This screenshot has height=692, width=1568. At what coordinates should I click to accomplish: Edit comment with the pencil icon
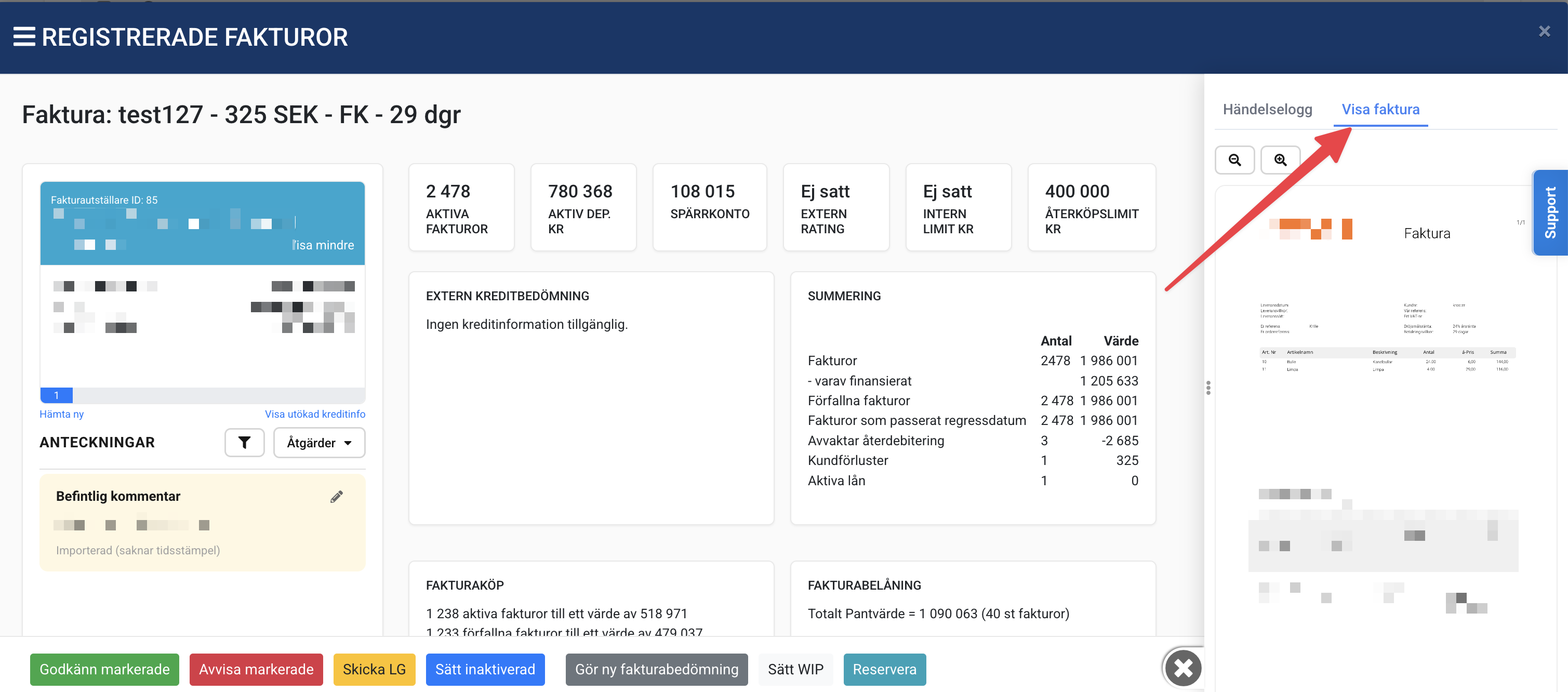pyautogui.click(x=337, y=497)
